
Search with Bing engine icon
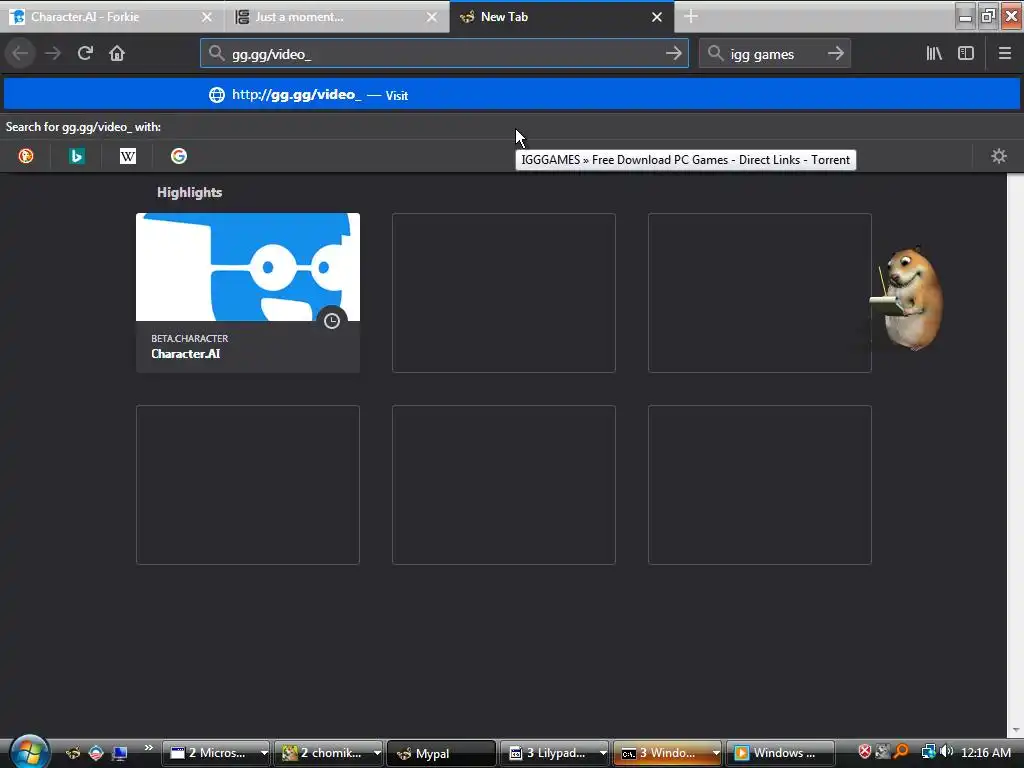click(77, 156)
